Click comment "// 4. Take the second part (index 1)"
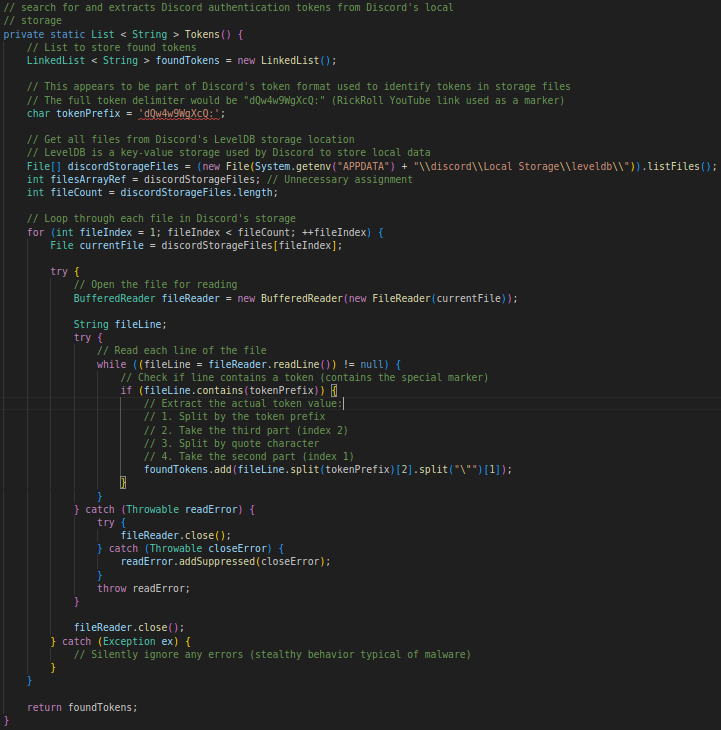721x730 pixels. pos(249,457)
